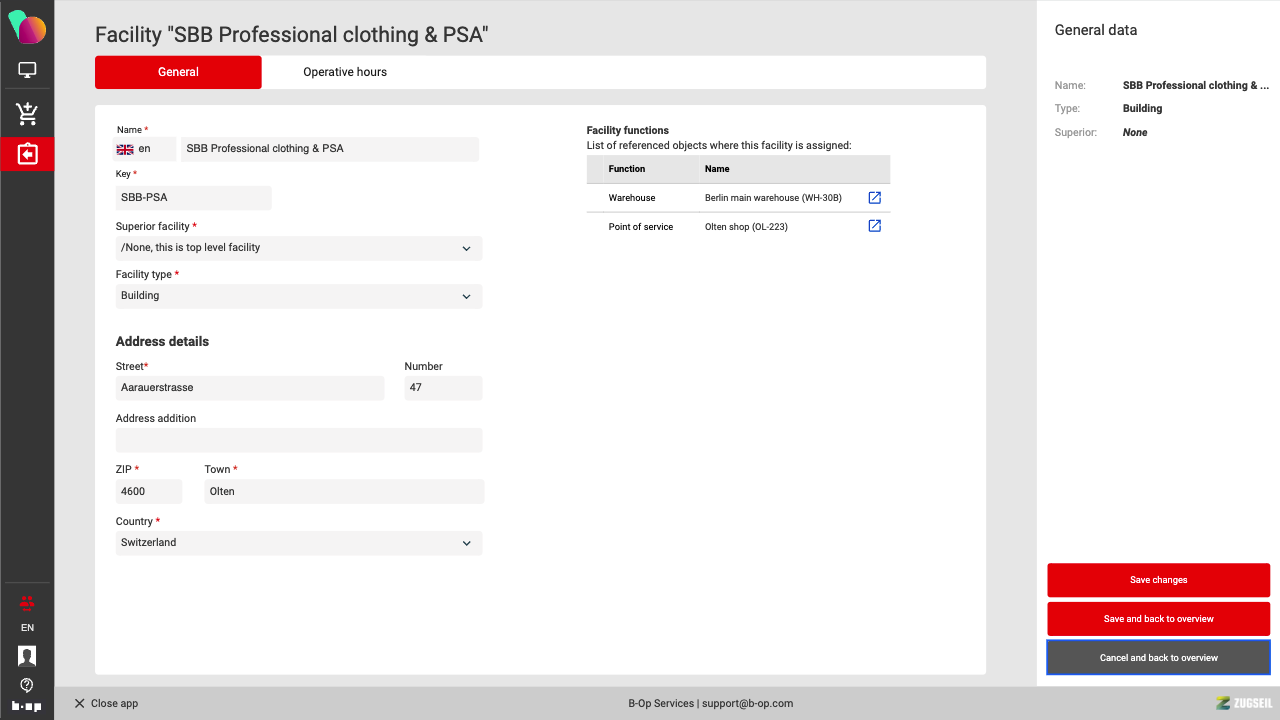Open the Country dropdown showing Switzerland
The width and height of the screenshot is (1280, 720).
298,543
